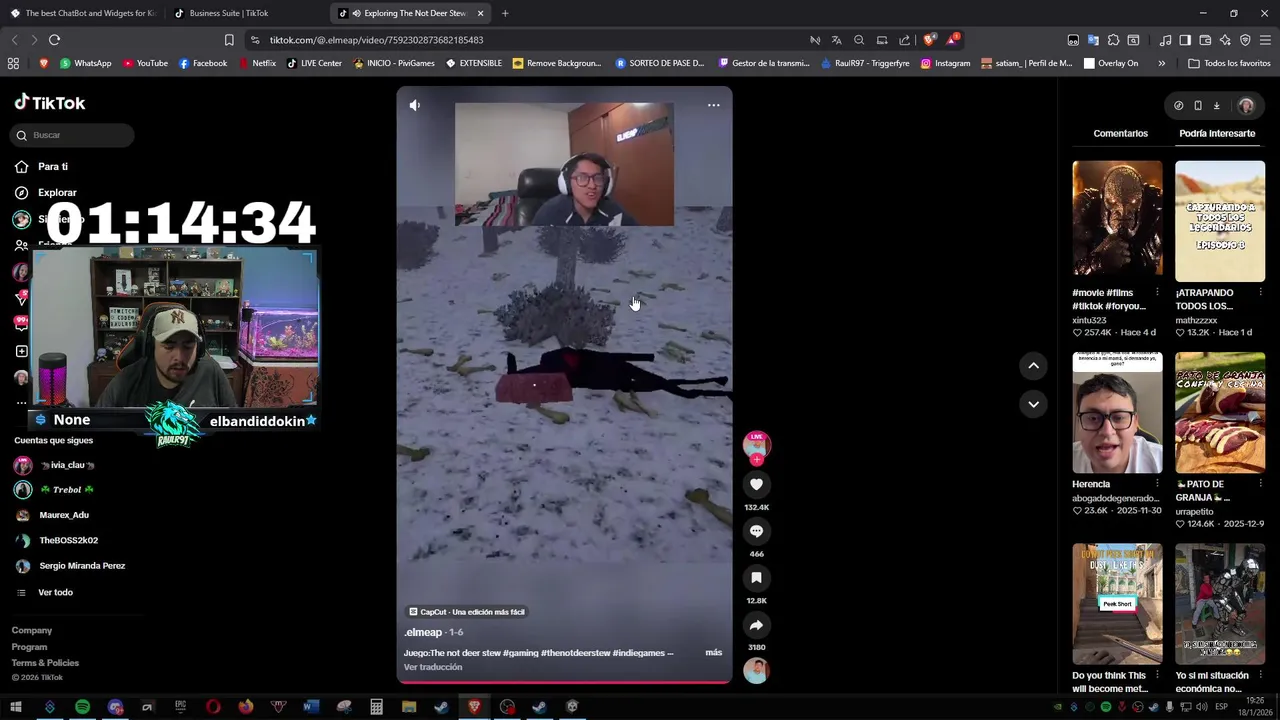The height and width of the screenshot is (720, 1280).
Task: Click the CapCut editing tag
Action: 466,612
